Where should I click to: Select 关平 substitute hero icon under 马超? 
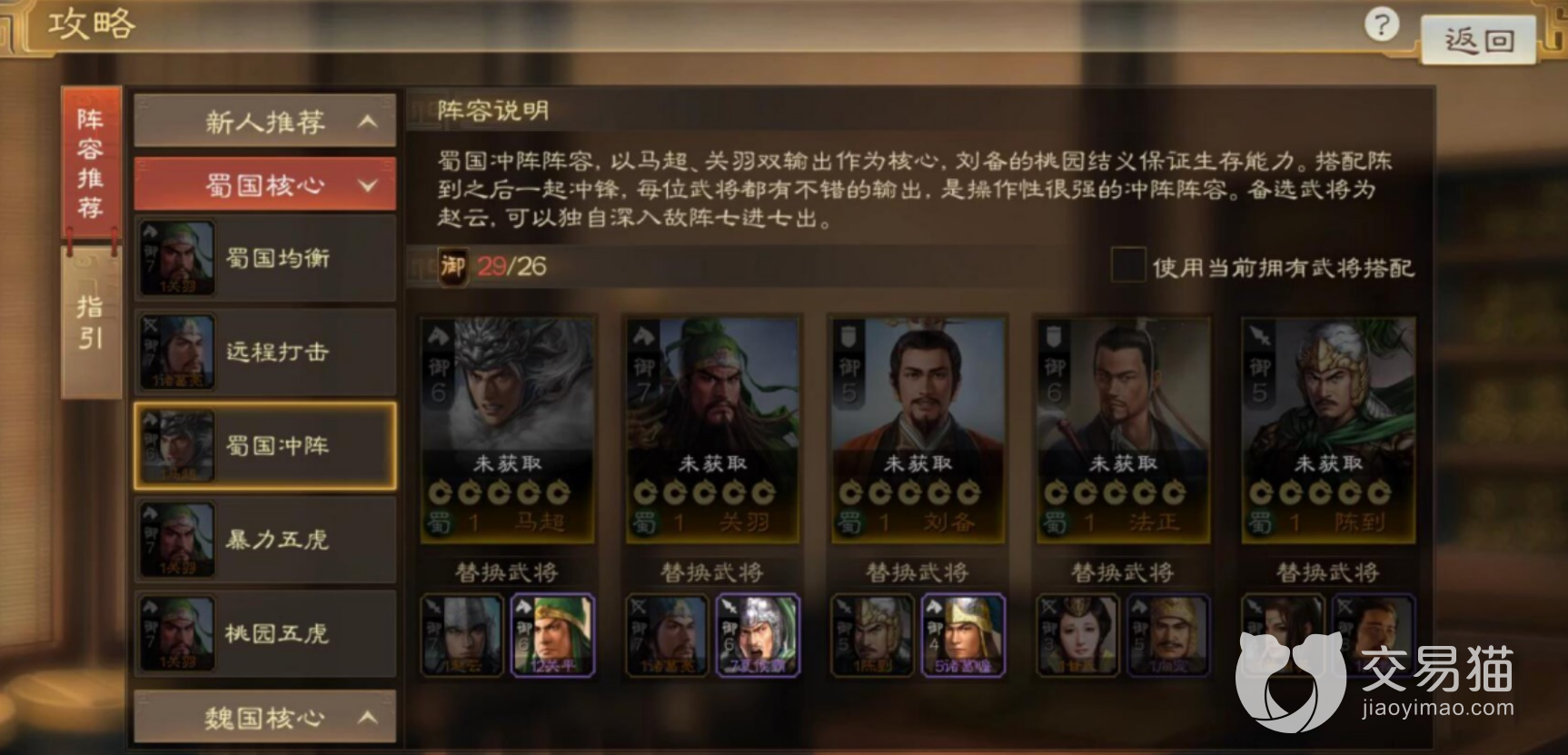coord(552,635)
